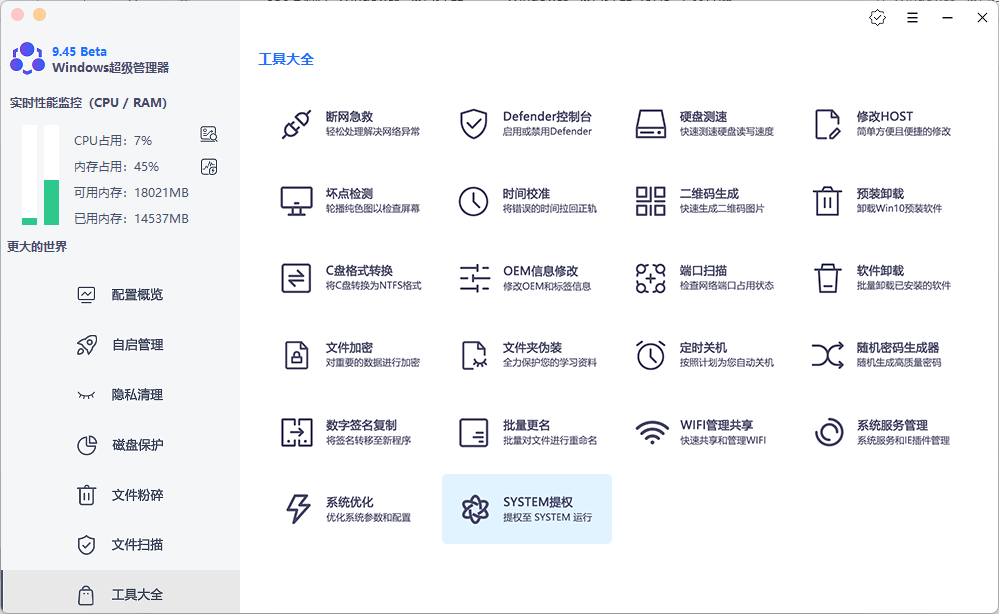
Task: Open the hamburger menu at top right
Action: coord(913,17)
